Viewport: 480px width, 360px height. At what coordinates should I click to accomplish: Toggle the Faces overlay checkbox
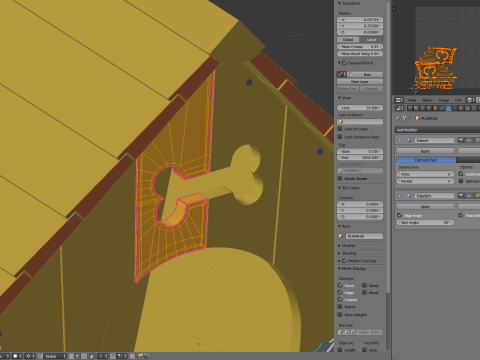[340, 285]
